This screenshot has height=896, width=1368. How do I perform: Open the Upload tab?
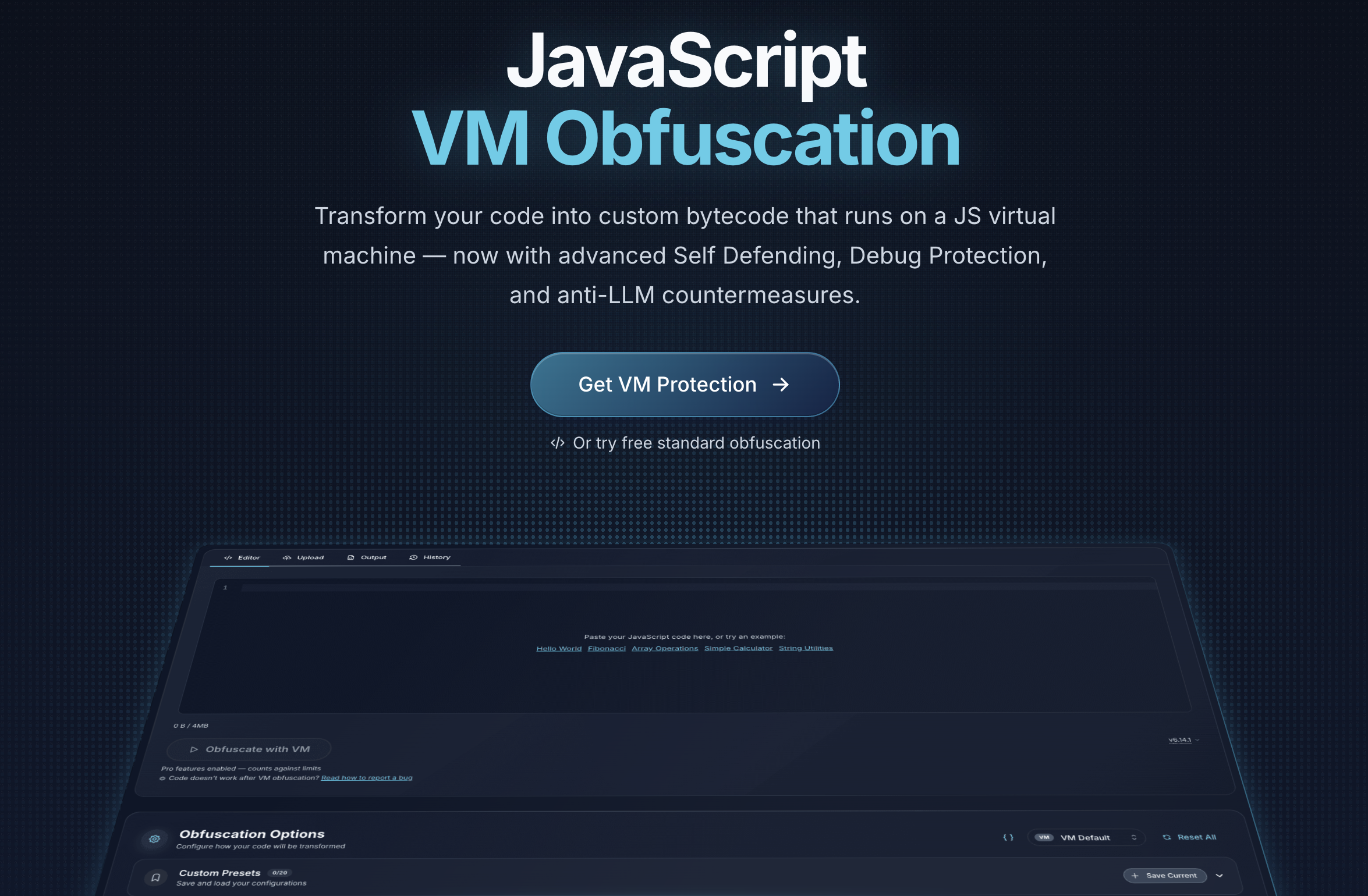[303, 557]
